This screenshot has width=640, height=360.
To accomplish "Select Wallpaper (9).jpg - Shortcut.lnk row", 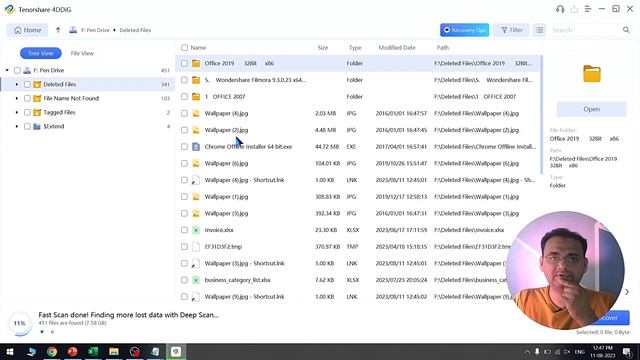I will pyautogui.click(x=359, y=297).
